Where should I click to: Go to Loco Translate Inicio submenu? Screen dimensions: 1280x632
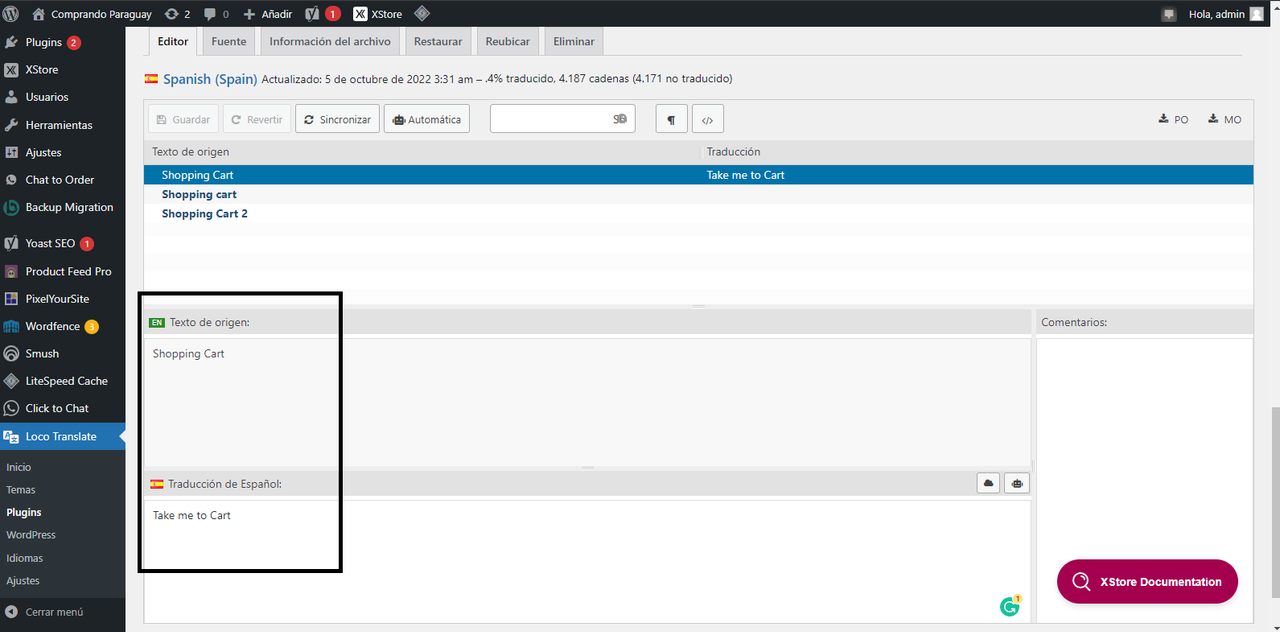[x=19, y=467]
